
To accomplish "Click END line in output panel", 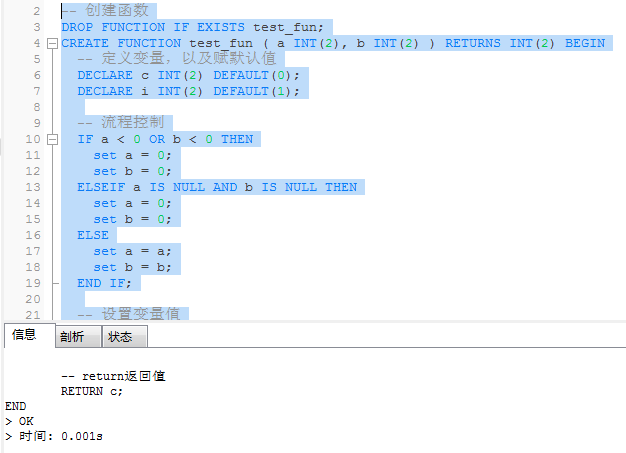I will 16,406.
